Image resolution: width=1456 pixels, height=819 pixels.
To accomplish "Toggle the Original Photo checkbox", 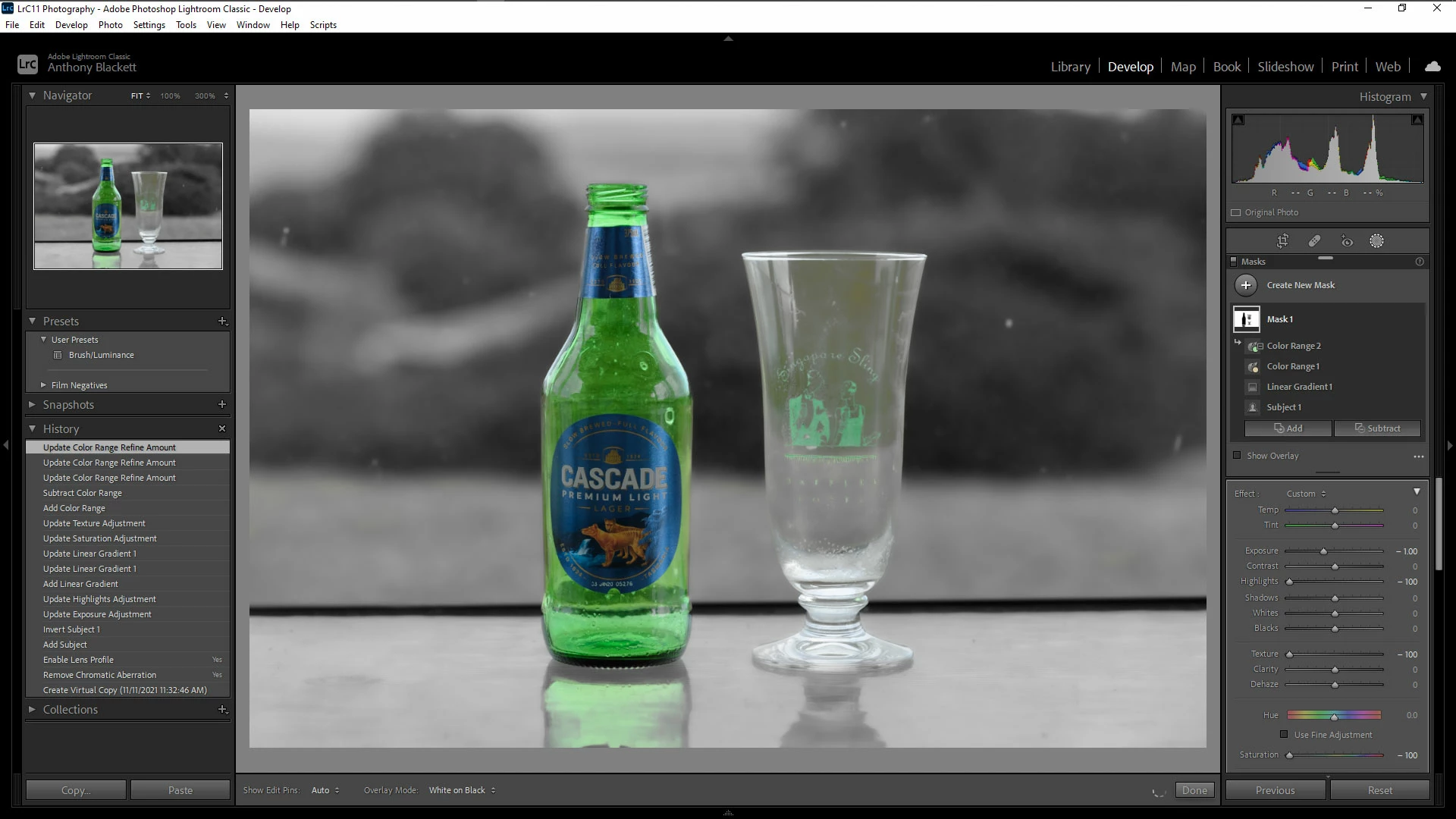I will 1236,212.
